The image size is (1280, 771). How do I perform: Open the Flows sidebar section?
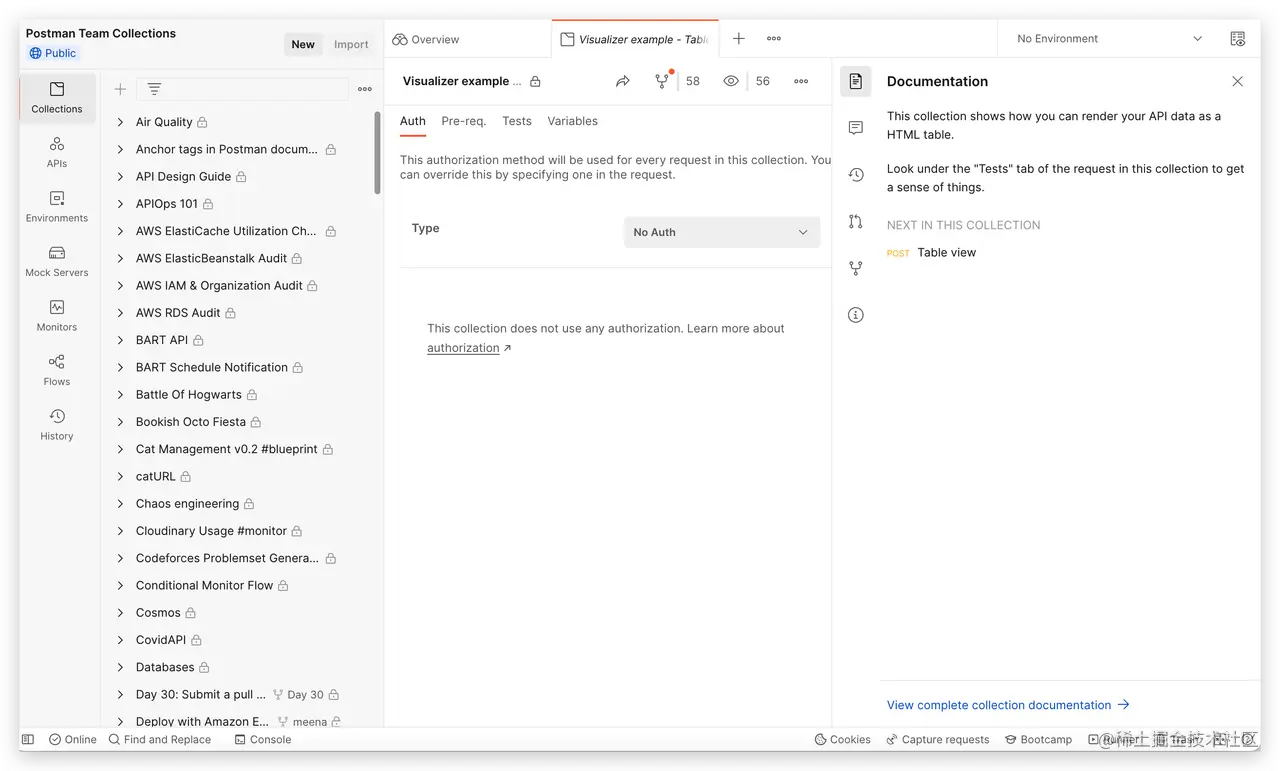click(x=57, y=370)
